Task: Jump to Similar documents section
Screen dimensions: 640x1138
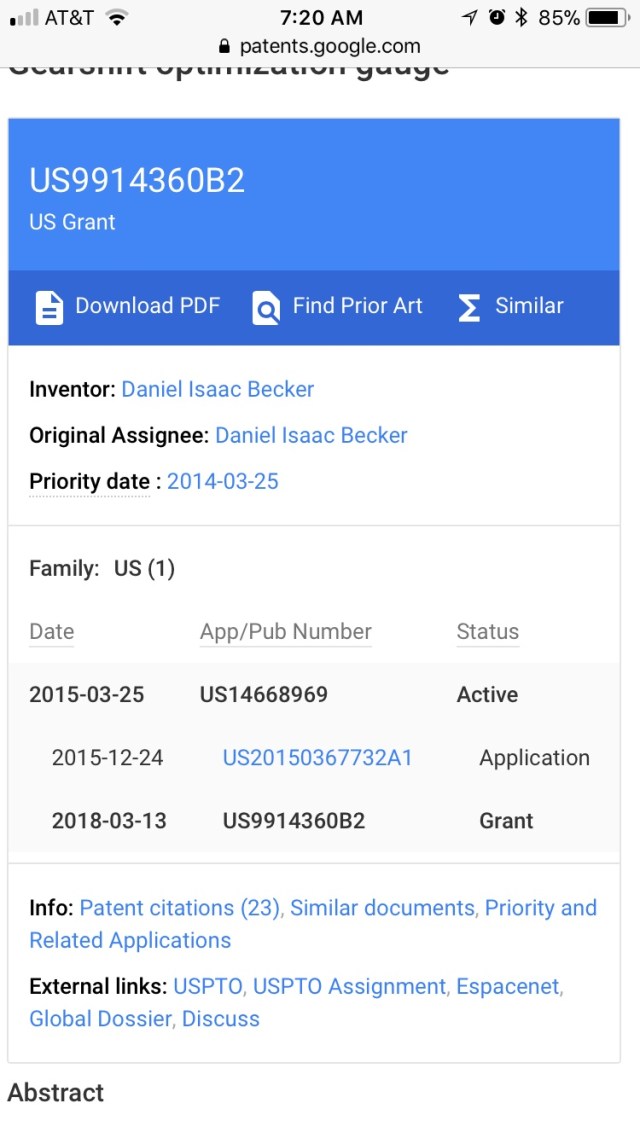Action: [x=382, y=908]
